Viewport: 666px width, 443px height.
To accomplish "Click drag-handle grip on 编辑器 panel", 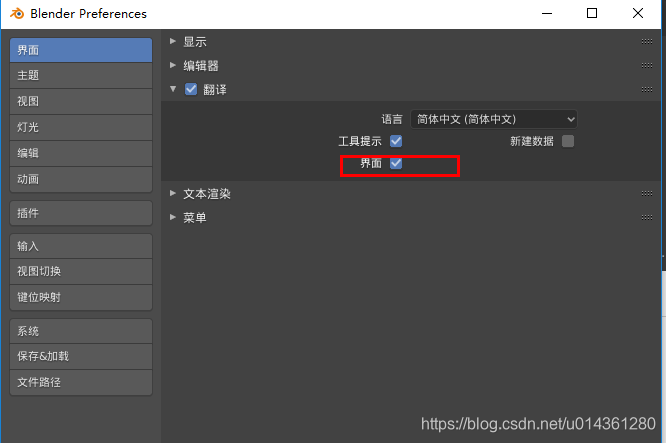I will (647, 65).
